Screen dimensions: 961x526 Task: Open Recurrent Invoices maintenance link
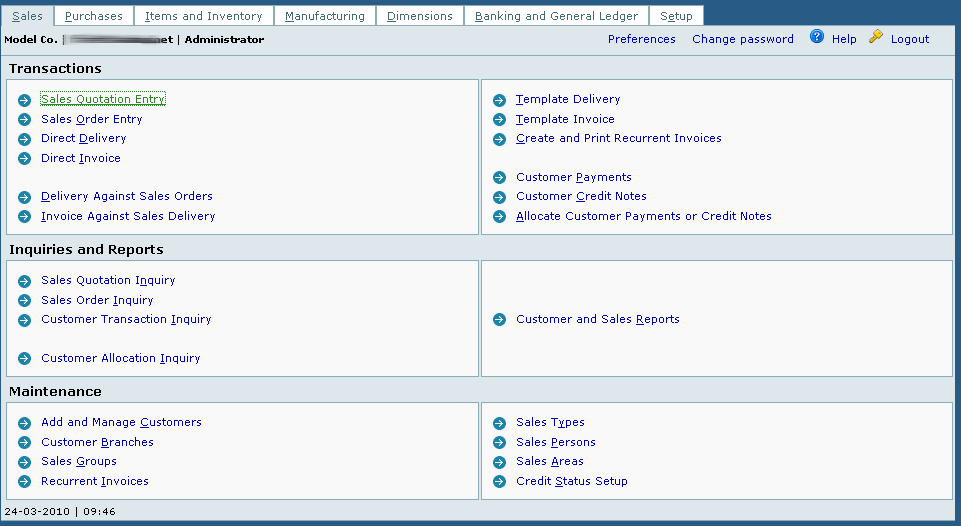[95, 481]
